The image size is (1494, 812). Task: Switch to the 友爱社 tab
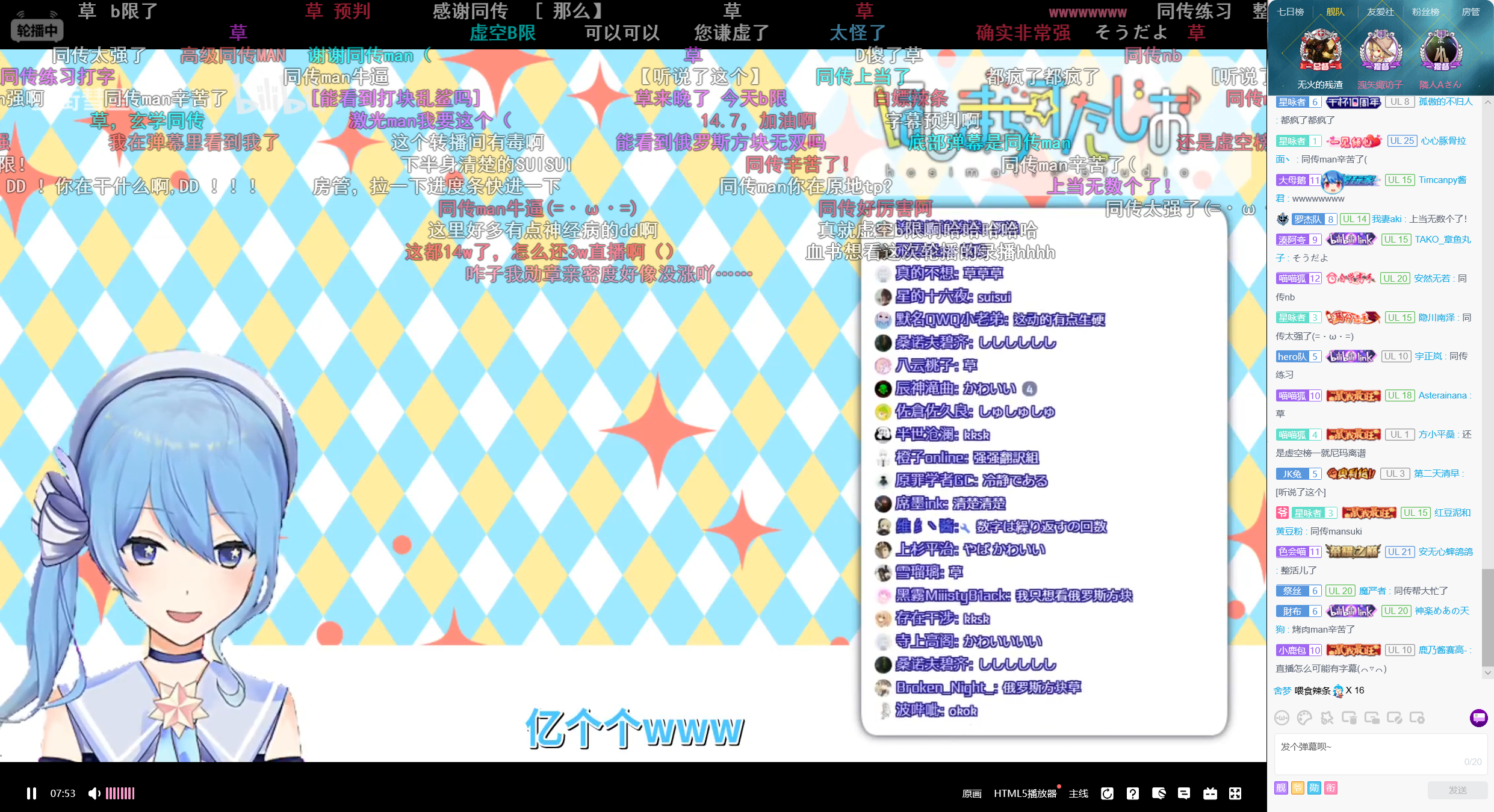1380,11
